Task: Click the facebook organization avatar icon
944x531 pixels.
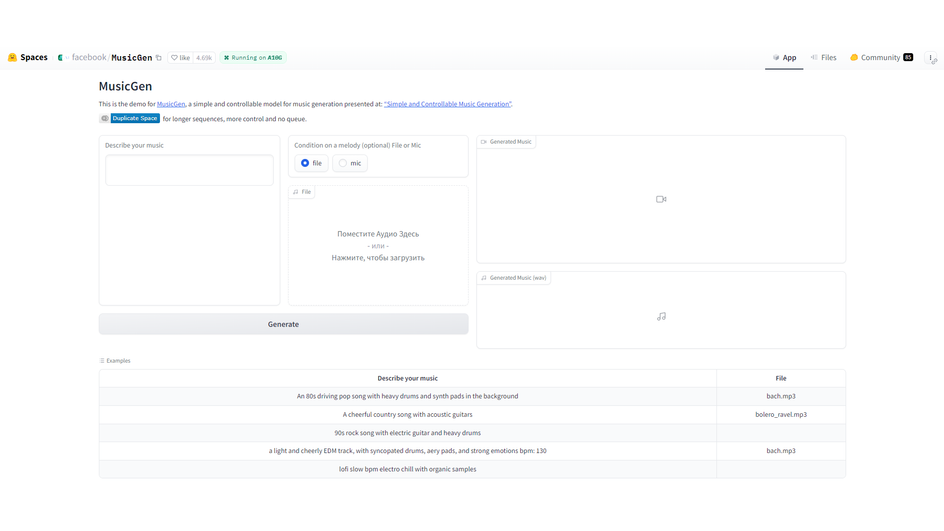Action: (60, 58)
